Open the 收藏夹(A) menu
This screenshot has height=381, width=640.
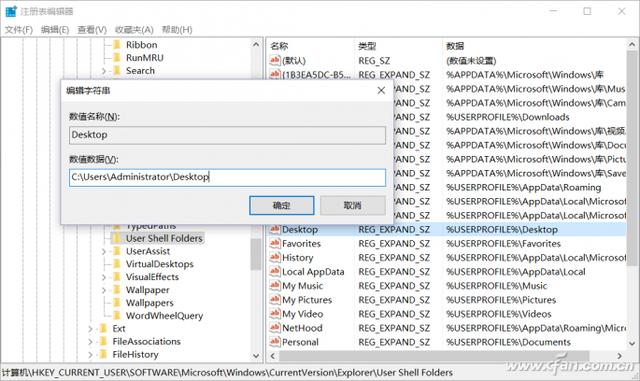(x=134, y=29)
